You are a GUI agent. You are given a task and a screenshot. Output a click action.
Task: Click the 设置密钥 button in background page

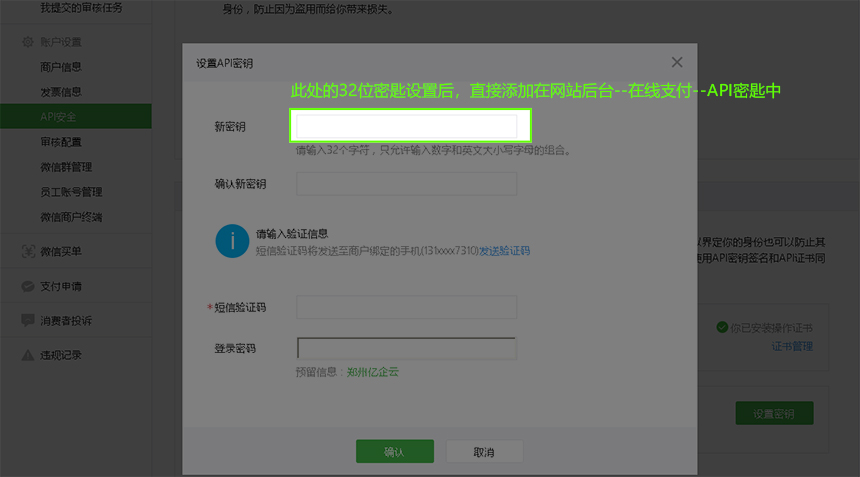click(x=774, y=413)
